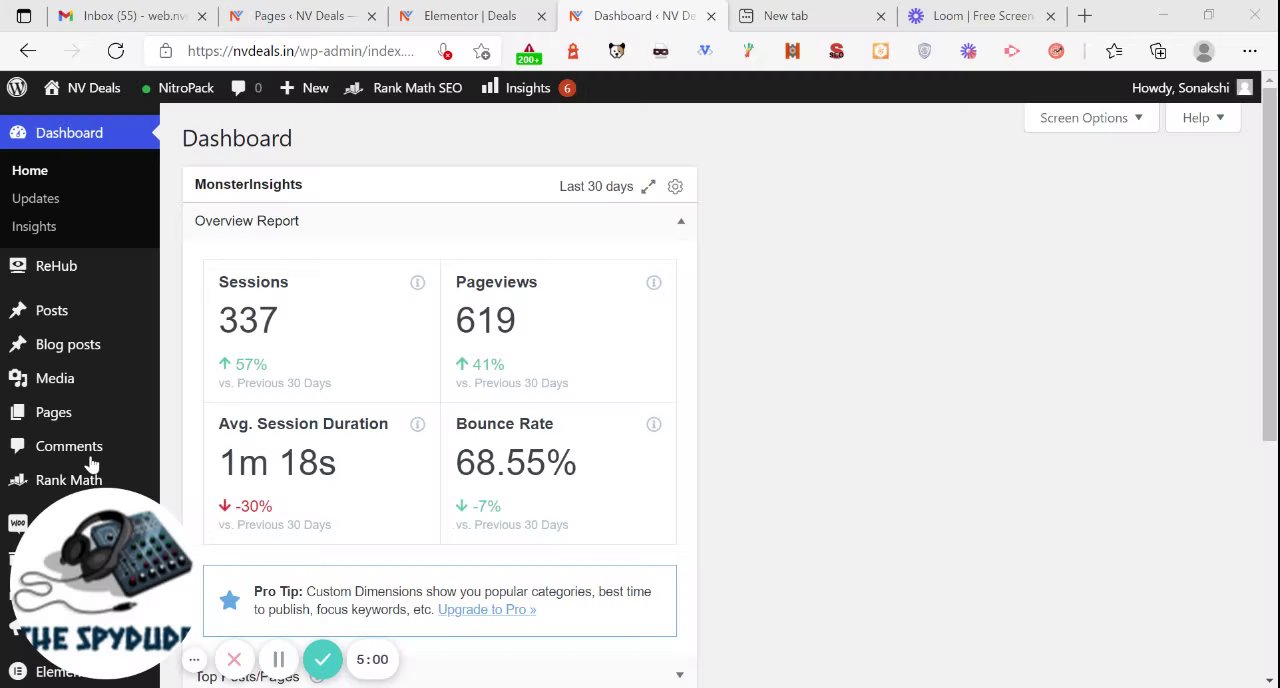The image size is (1280, 688).
Task: Switch to the Loom | Free Screen tab
Action: 982,16
